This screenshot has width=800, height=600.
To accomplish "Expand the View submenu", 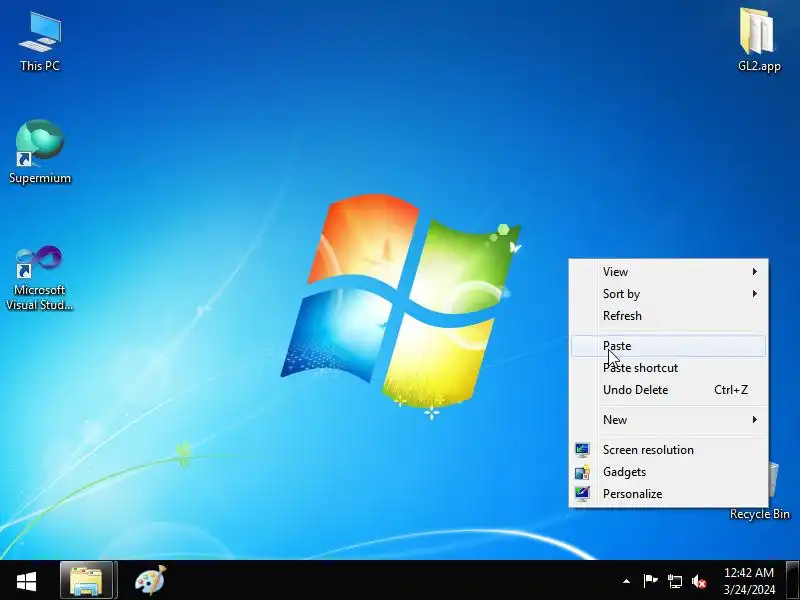I will [668, 272].
